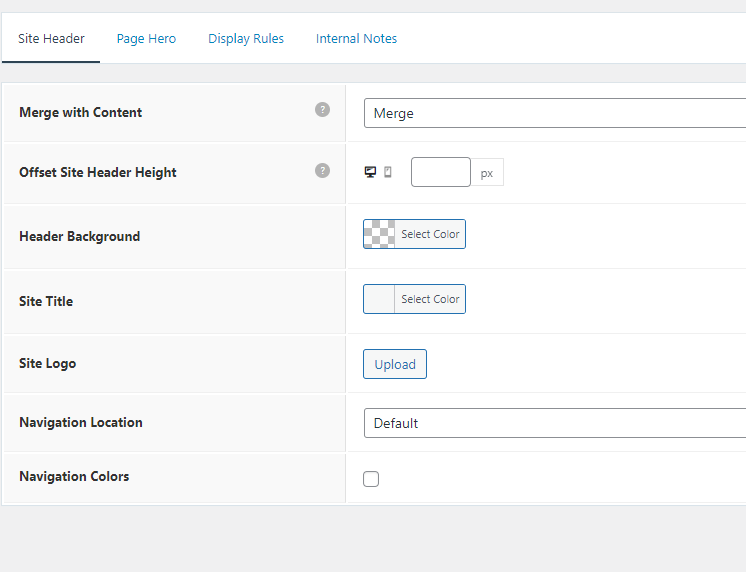Select the desktop device icon

click(370, 172)
